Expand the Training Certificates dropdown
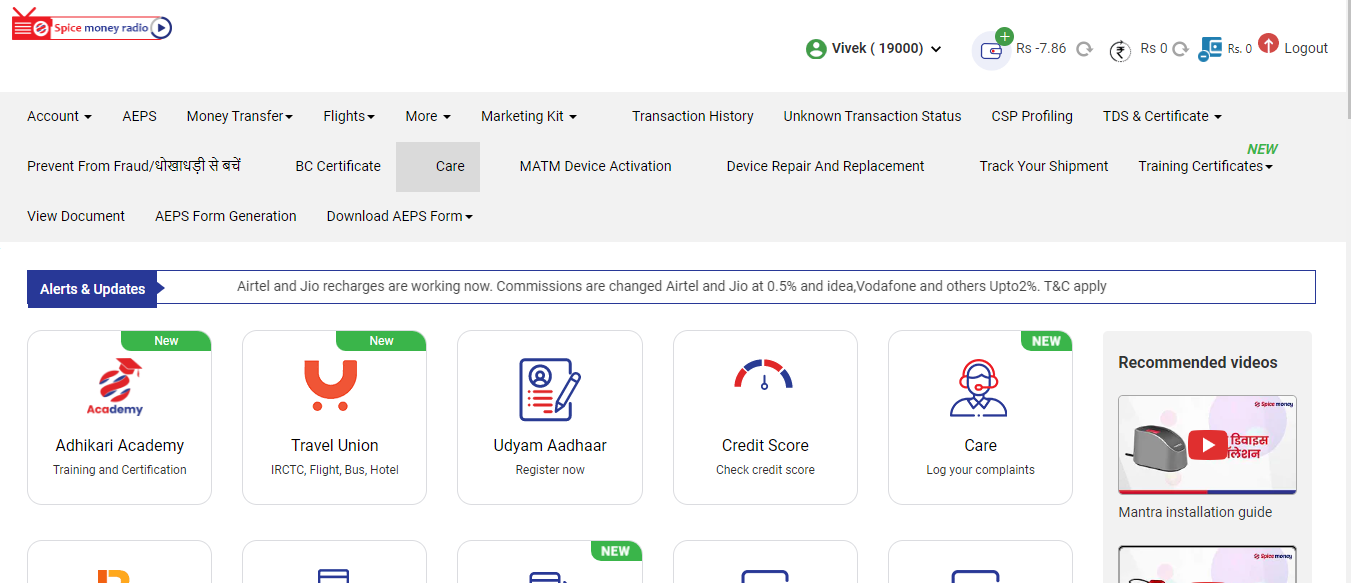1351x583 pixels. point(1205,166)
